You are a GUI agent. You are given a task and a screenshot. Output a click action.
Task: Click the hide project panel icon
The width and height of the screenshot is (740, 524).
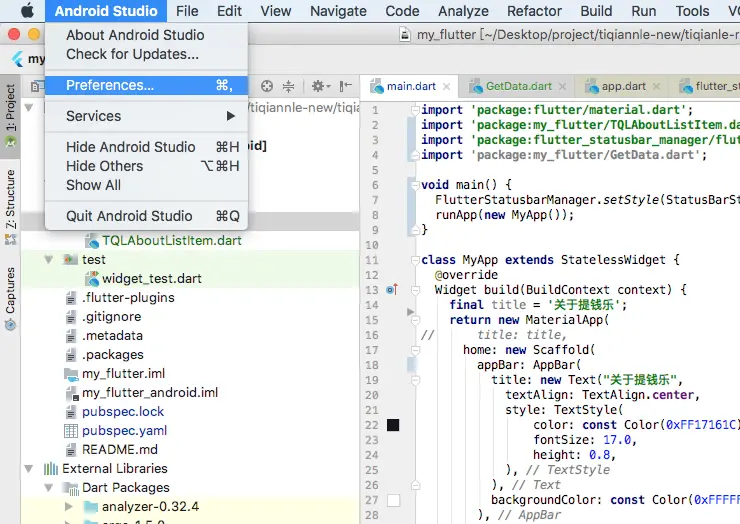point(346,86)
